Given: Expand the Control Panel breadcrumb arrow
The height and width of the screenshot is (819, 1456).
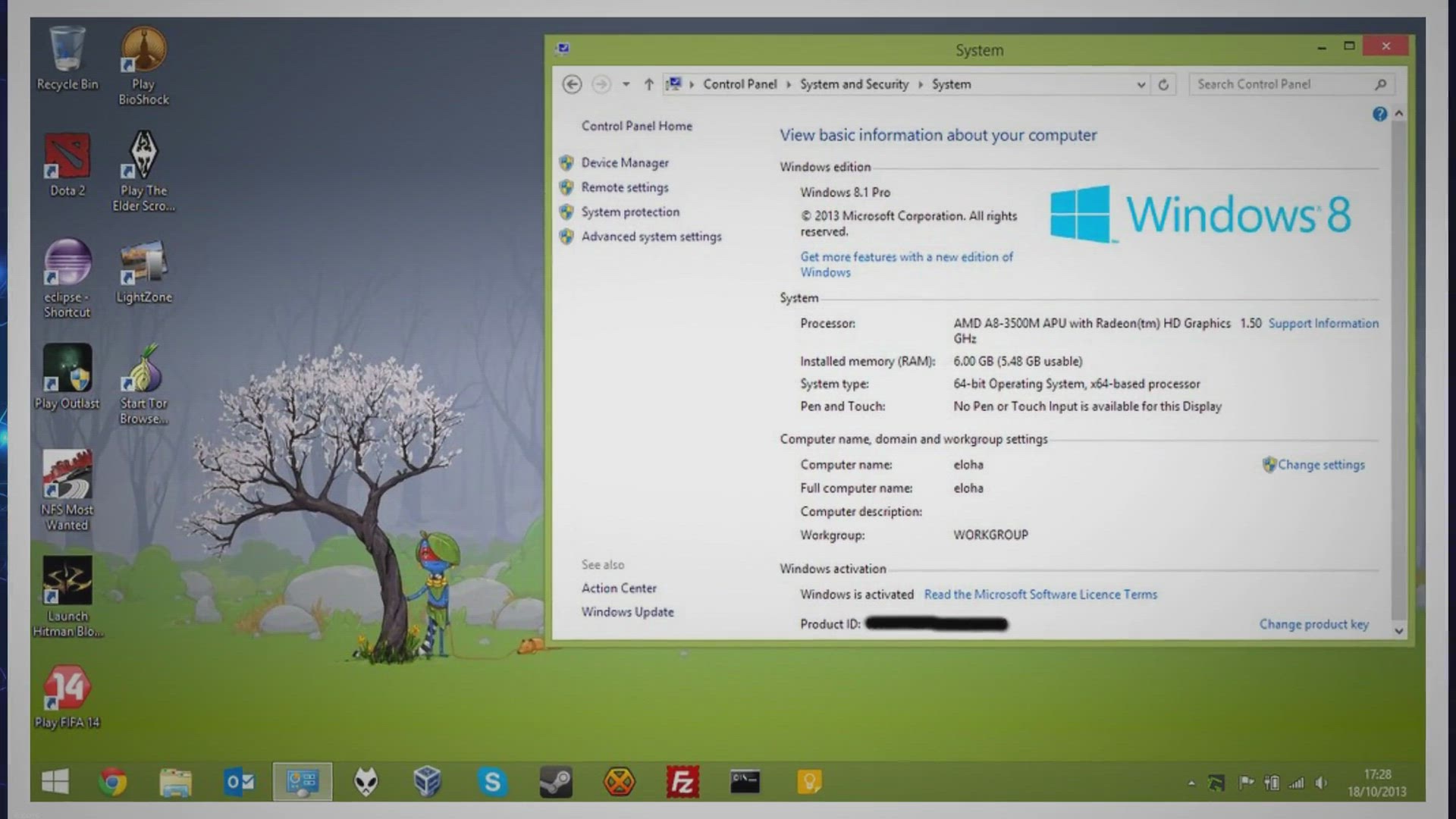Looking at the screenshot, I should coord(789,84).
